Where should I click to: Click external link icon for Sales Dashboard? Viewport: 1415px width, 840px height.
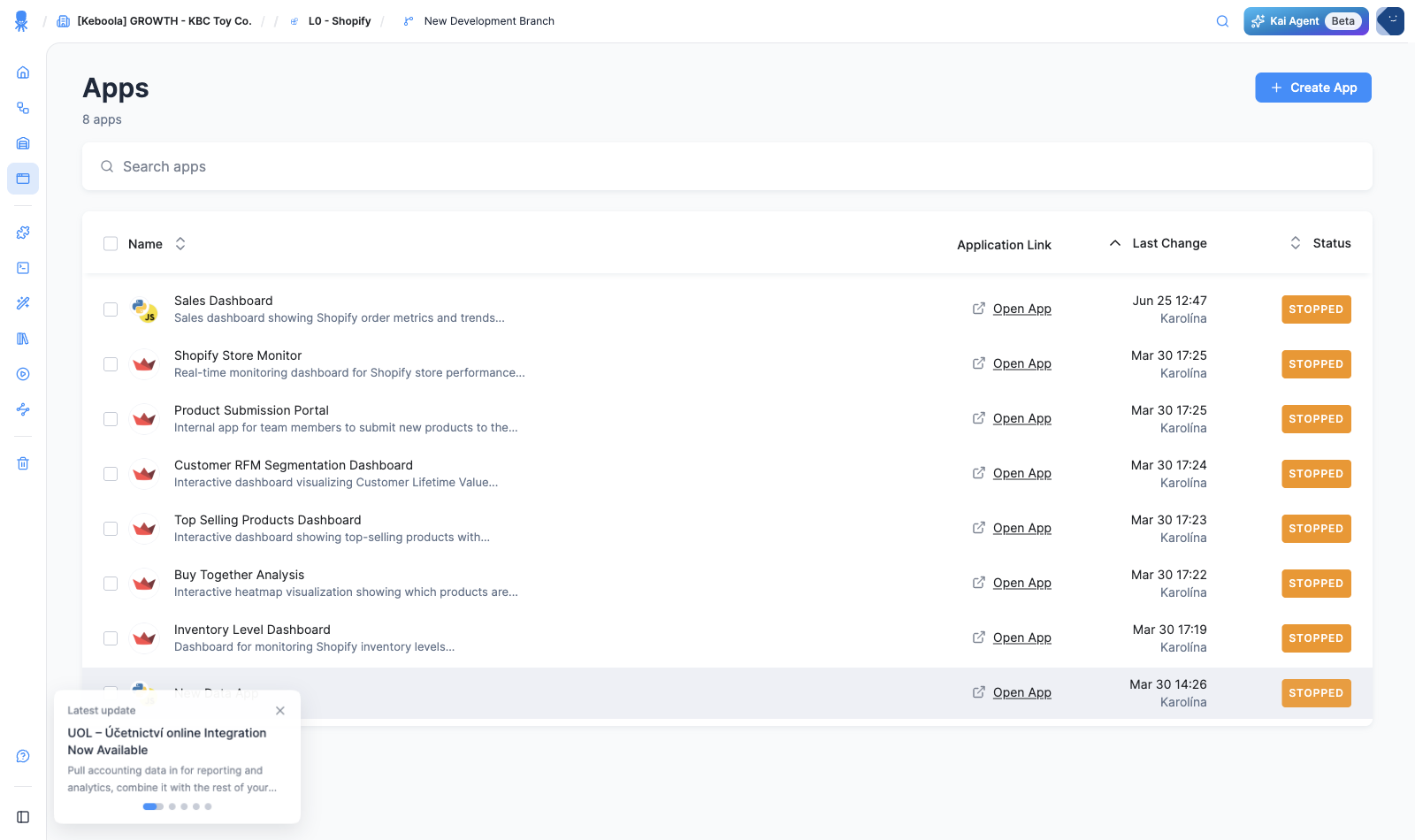979,309
